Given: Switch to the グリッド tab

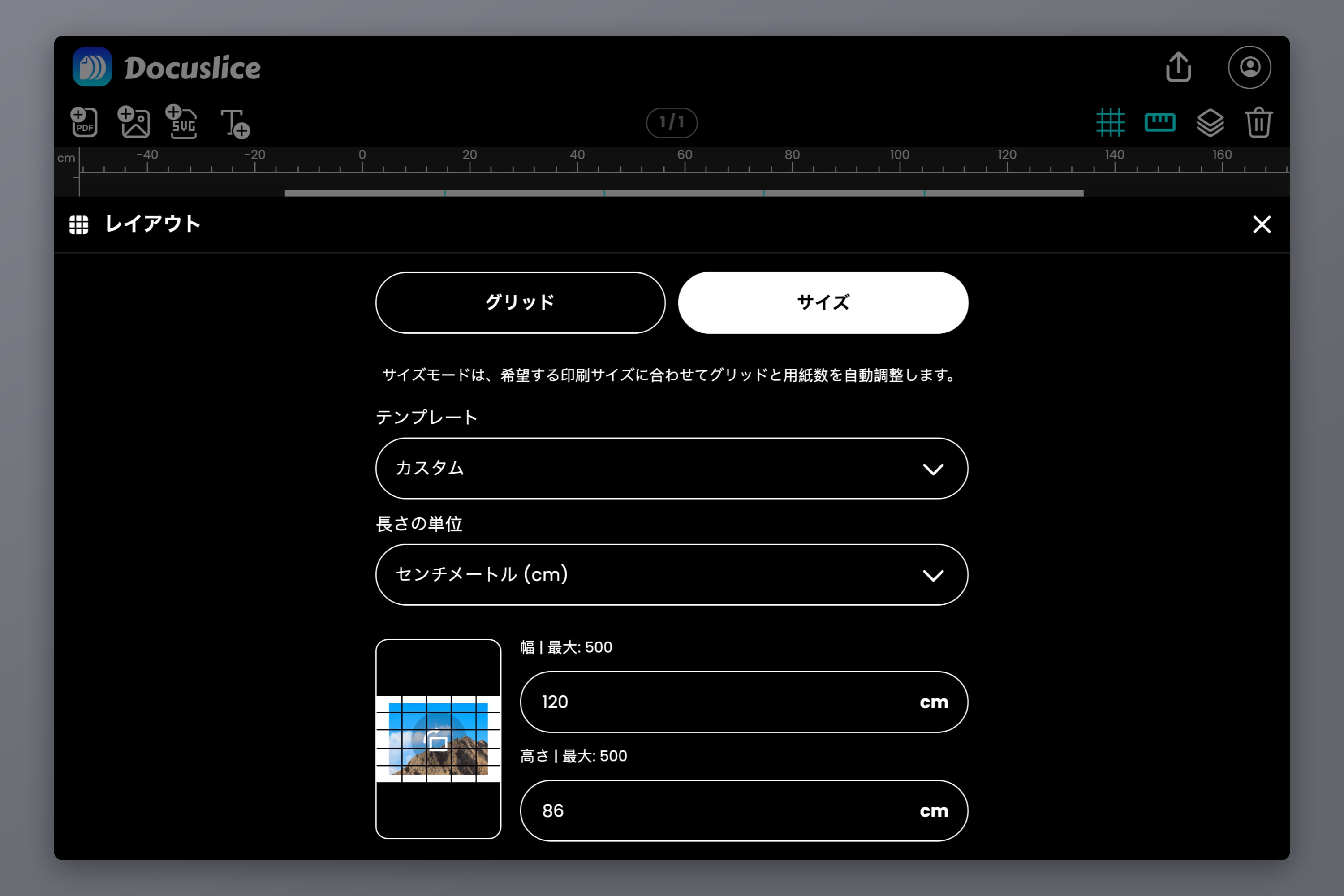Looking at the screenshot, I should pyautogui.click(x=520, y=302).
